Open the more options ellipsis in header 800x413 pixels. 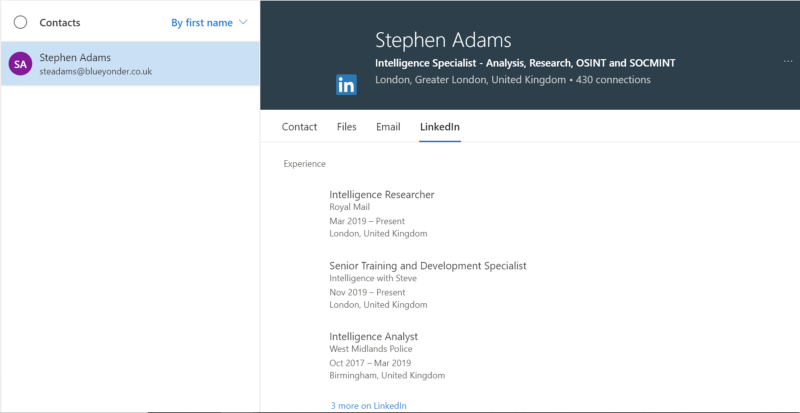(787, 62)
